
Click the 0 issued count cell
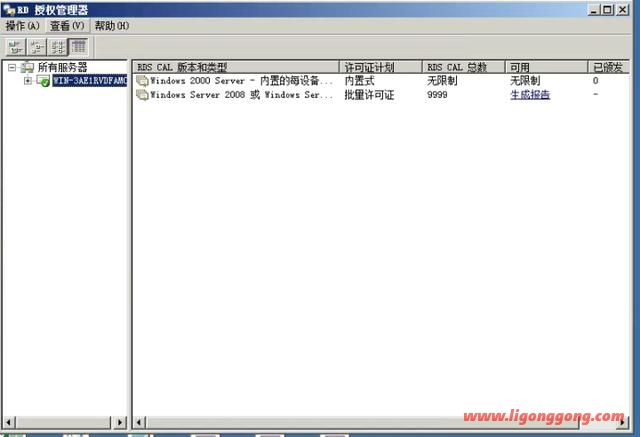pyautogui.click(x=596, y=80)
